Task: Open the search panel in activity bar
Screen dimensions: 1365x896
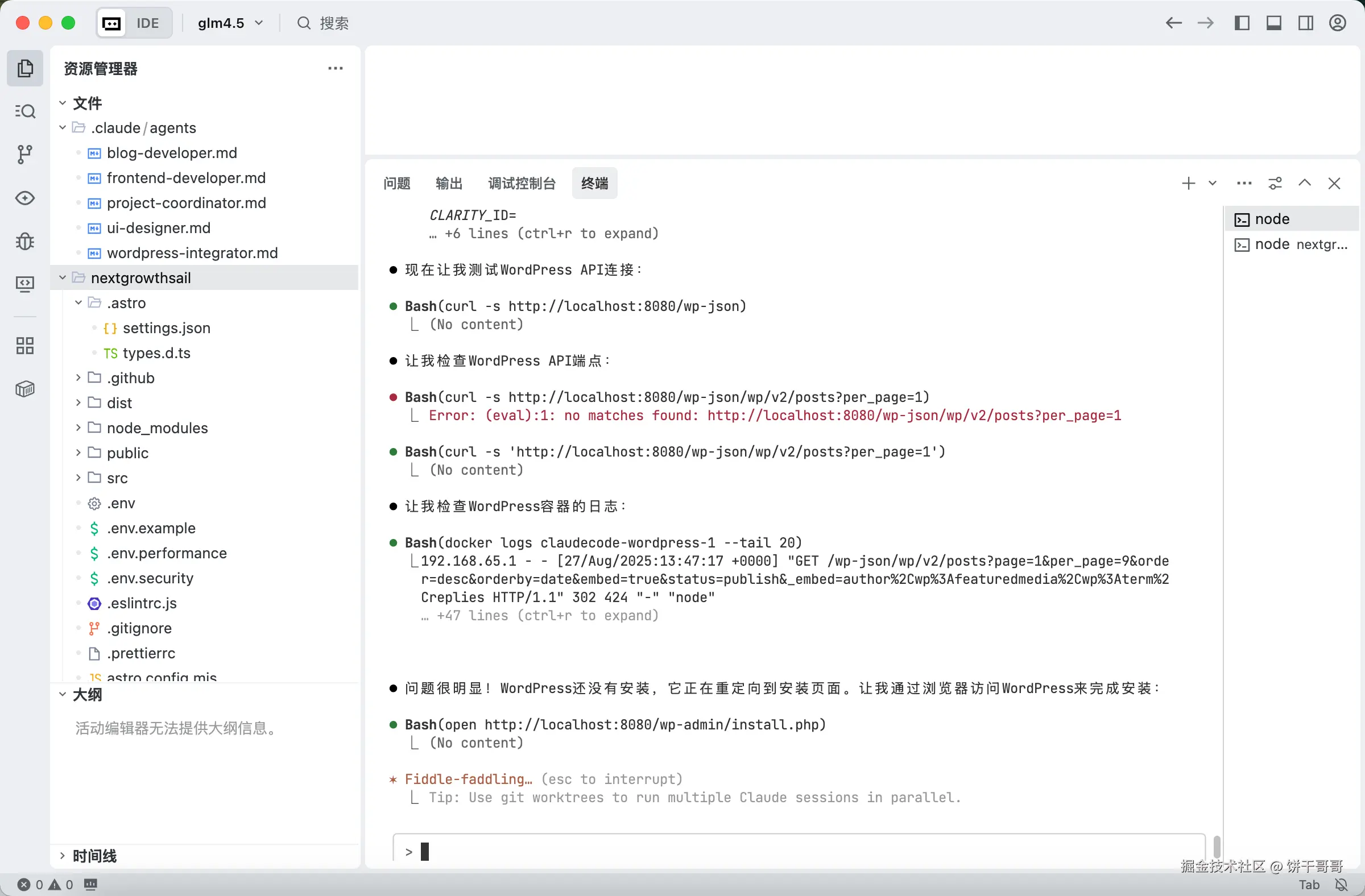Action: 24,111
